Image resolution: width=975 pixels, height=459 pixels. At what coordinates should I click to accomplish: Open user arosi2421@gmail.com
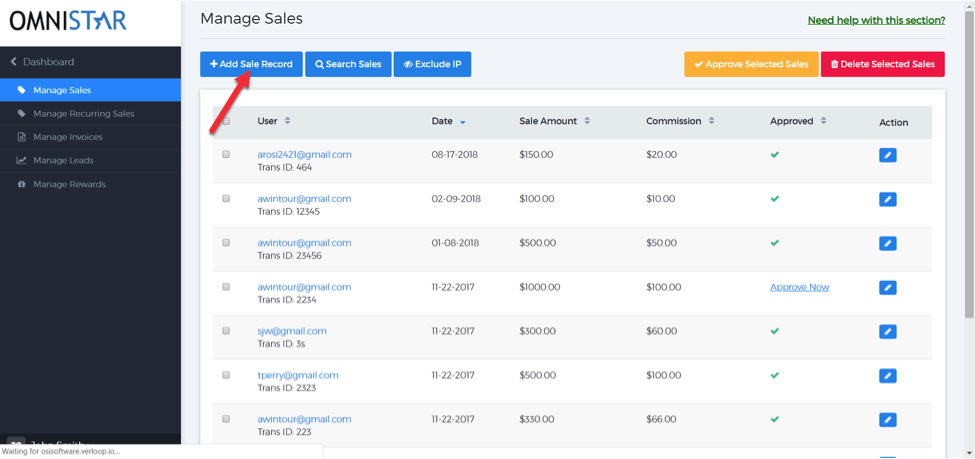pos(305,155)
